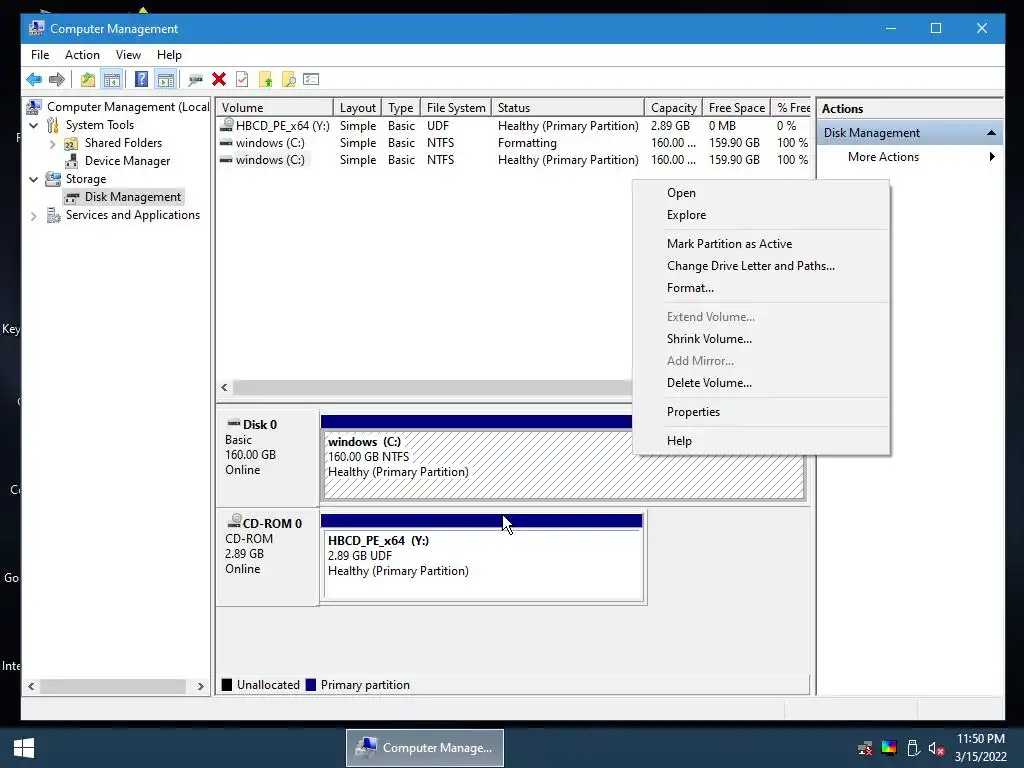Click the USB safely remove tray icon
The height and width of the screenshot is (768, 1024).
913,748
